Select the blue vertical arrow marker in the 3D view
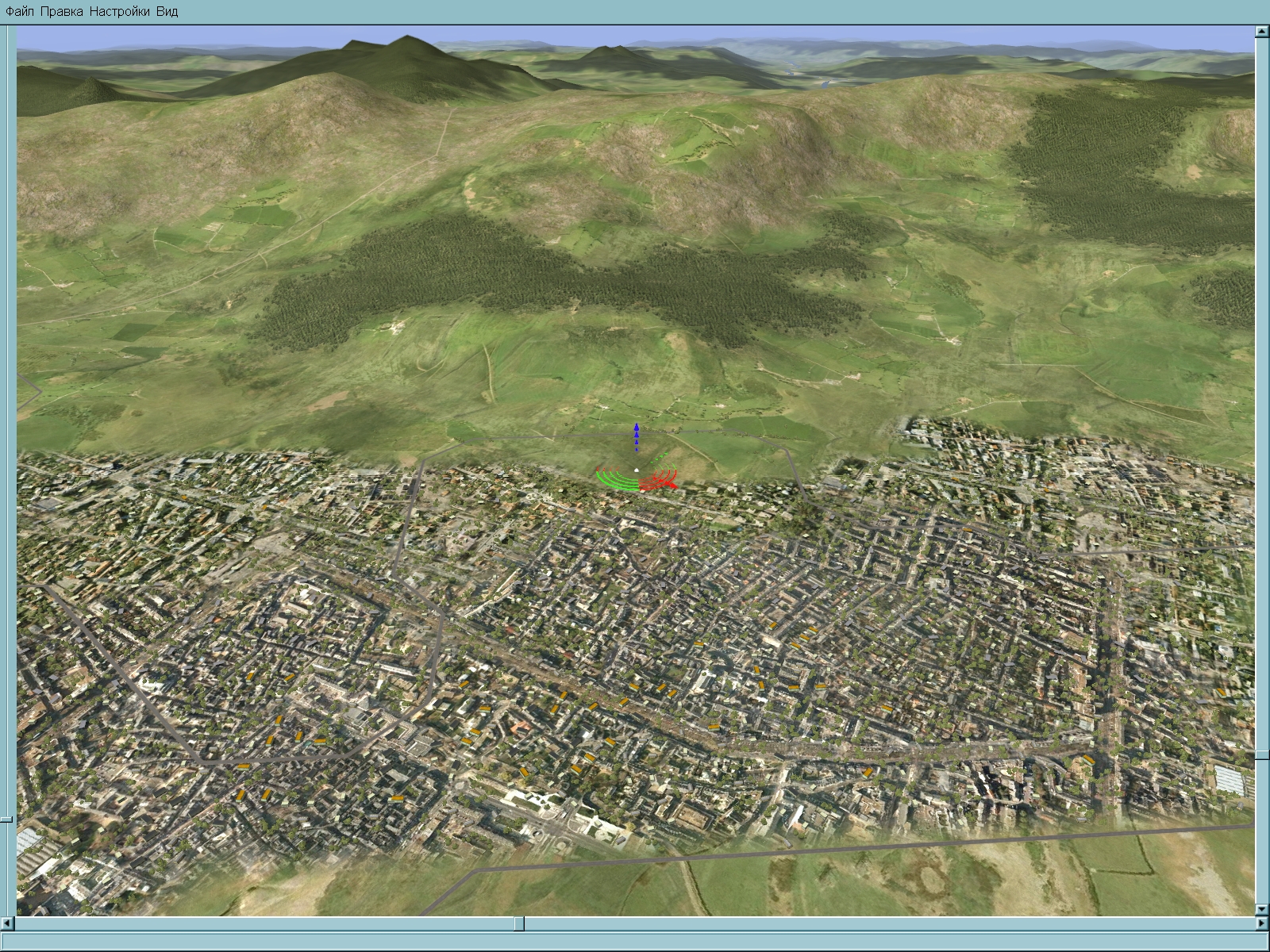 point(636,437)
